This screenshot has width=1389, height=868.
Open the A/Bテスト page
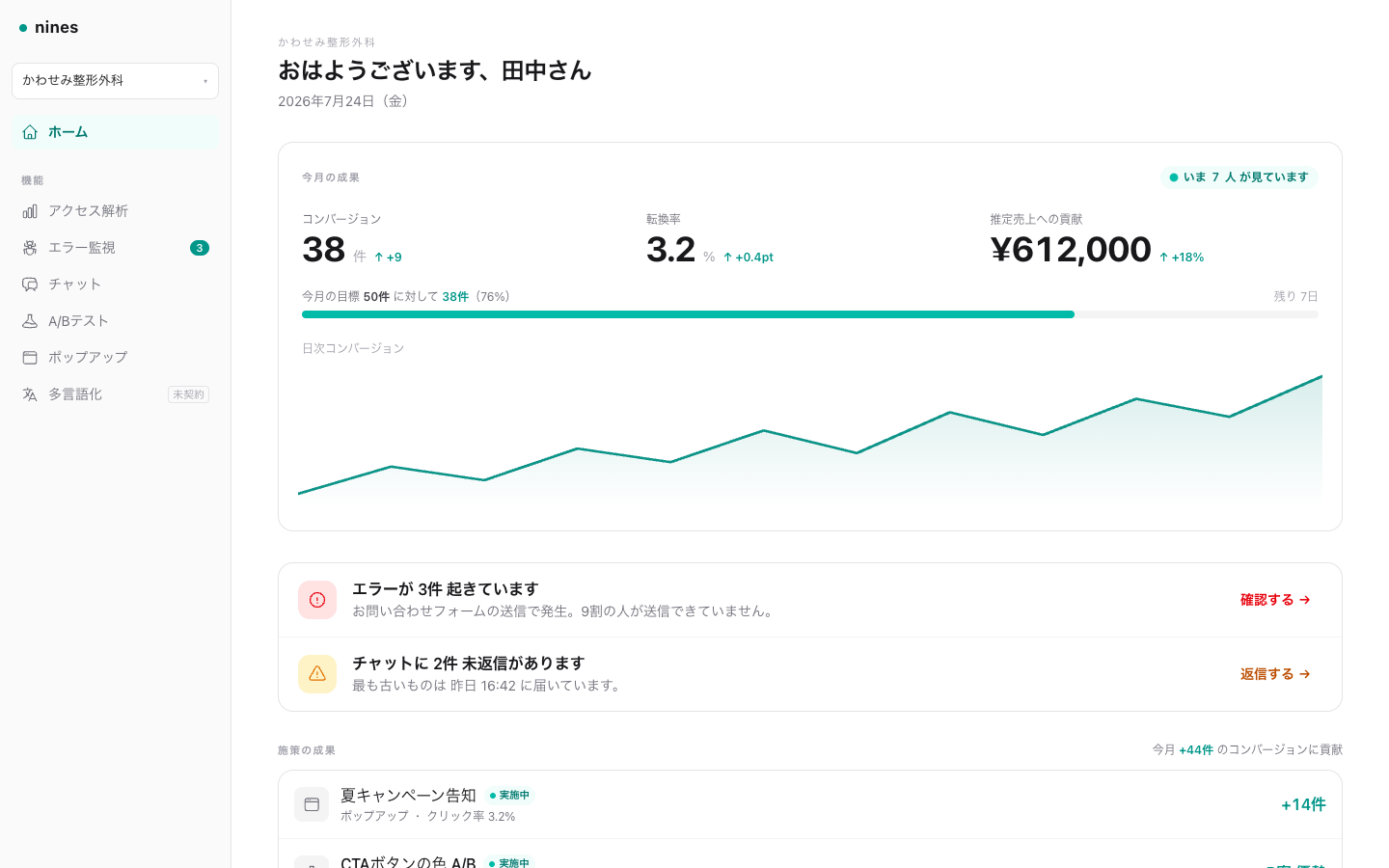(x=115, y=321)
